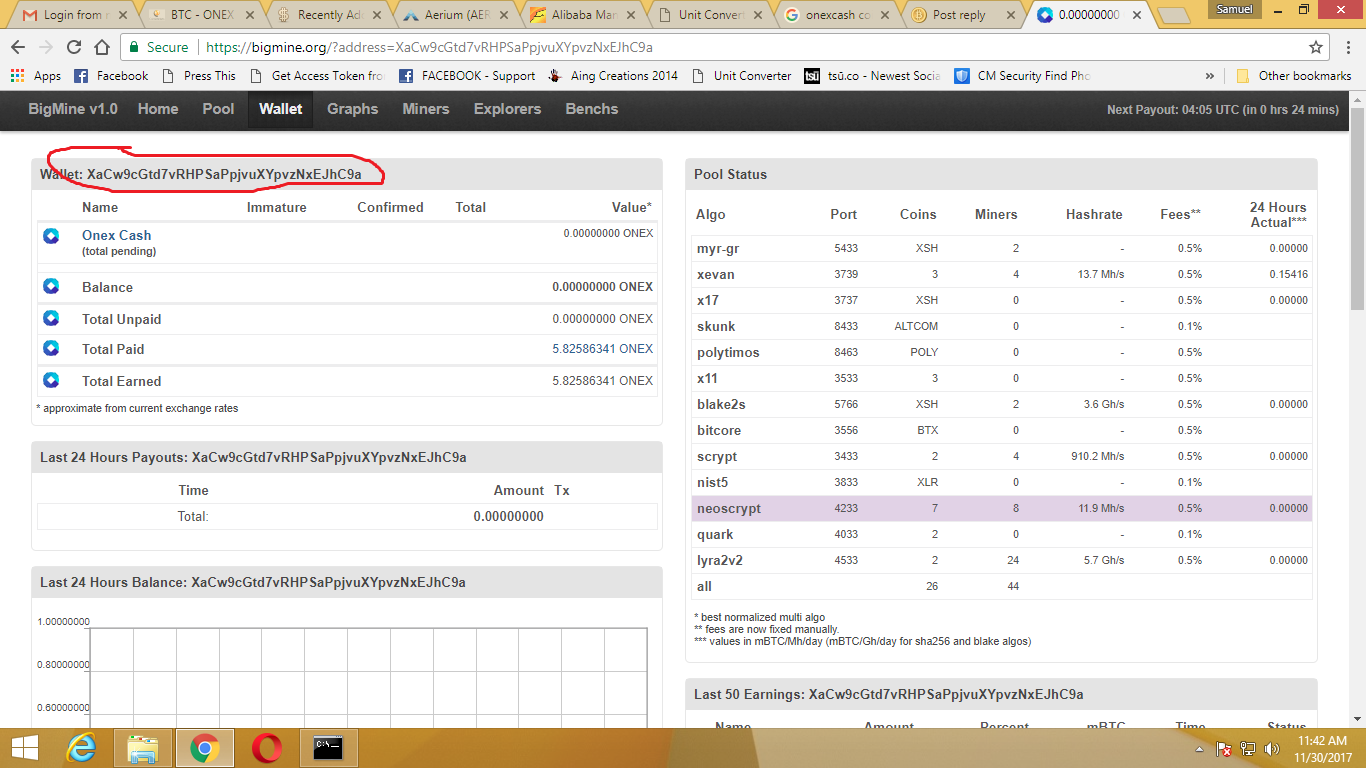Open the Home nav link
This screenshot has width=1366, height=768.
click(x=158, y=109)
